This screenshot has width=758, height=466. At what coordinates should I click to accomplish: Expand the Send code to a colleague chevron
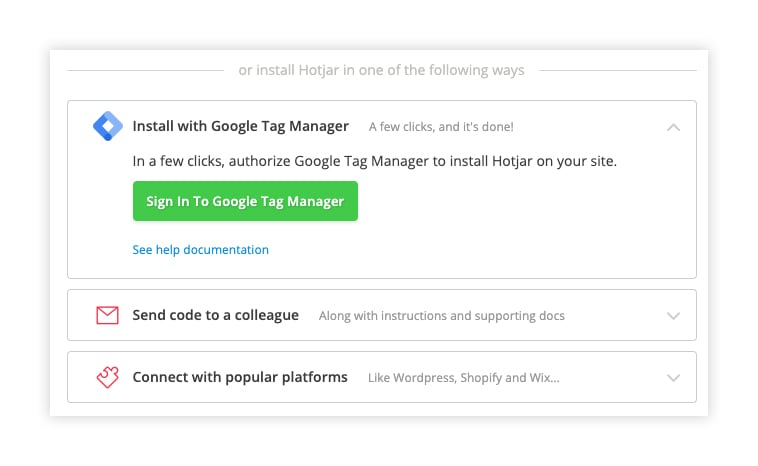(673, 316)
